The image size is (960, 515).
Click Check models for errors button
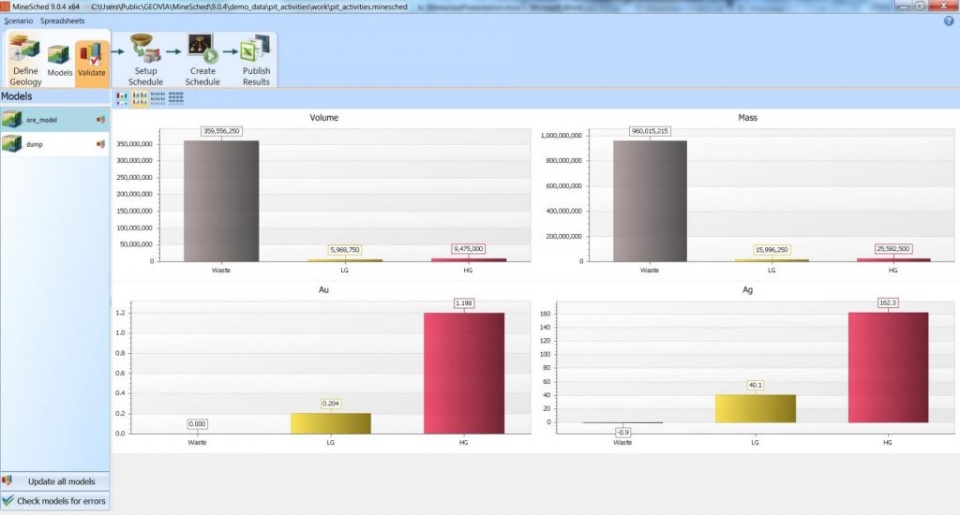click(x=54, y=501)
